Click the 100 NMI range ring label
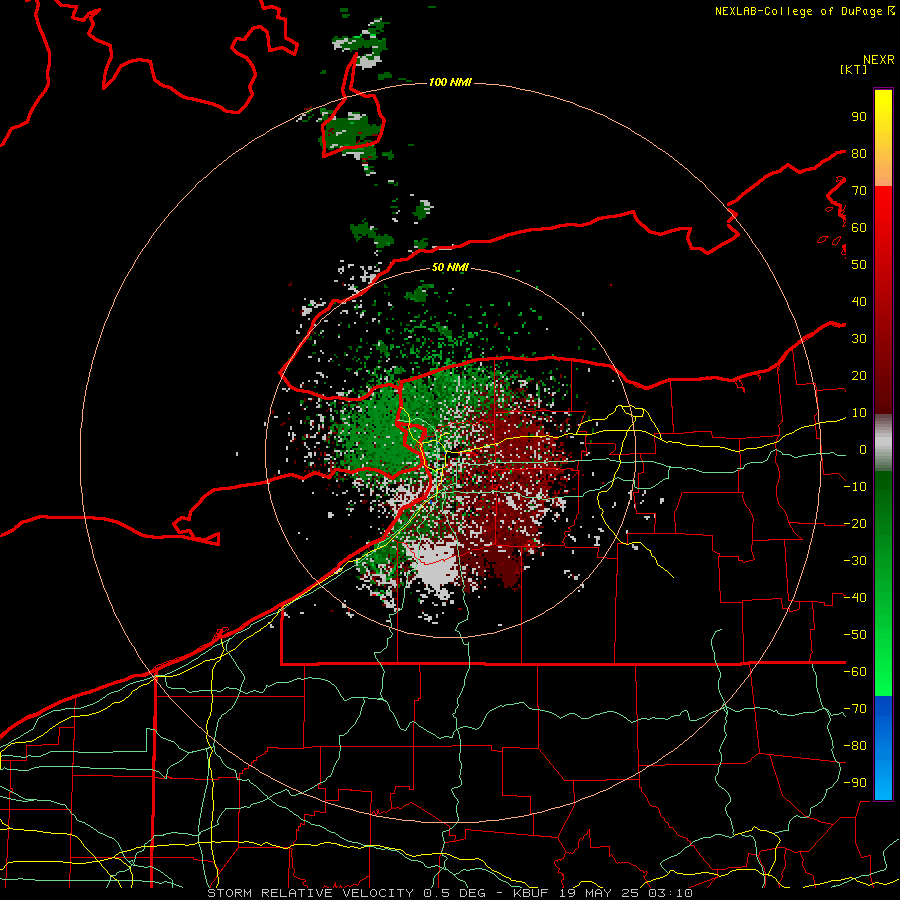 tap(450, 83)
